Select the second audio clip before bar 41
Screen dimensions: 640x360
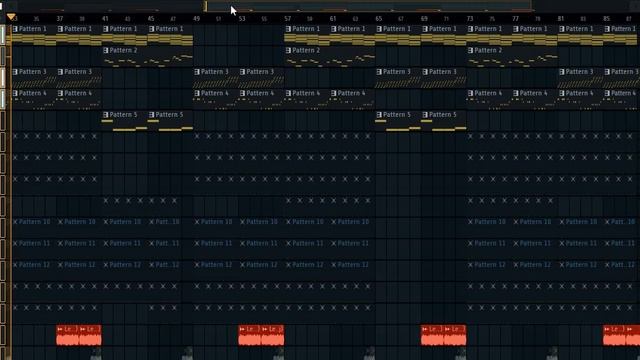(90, 335)
